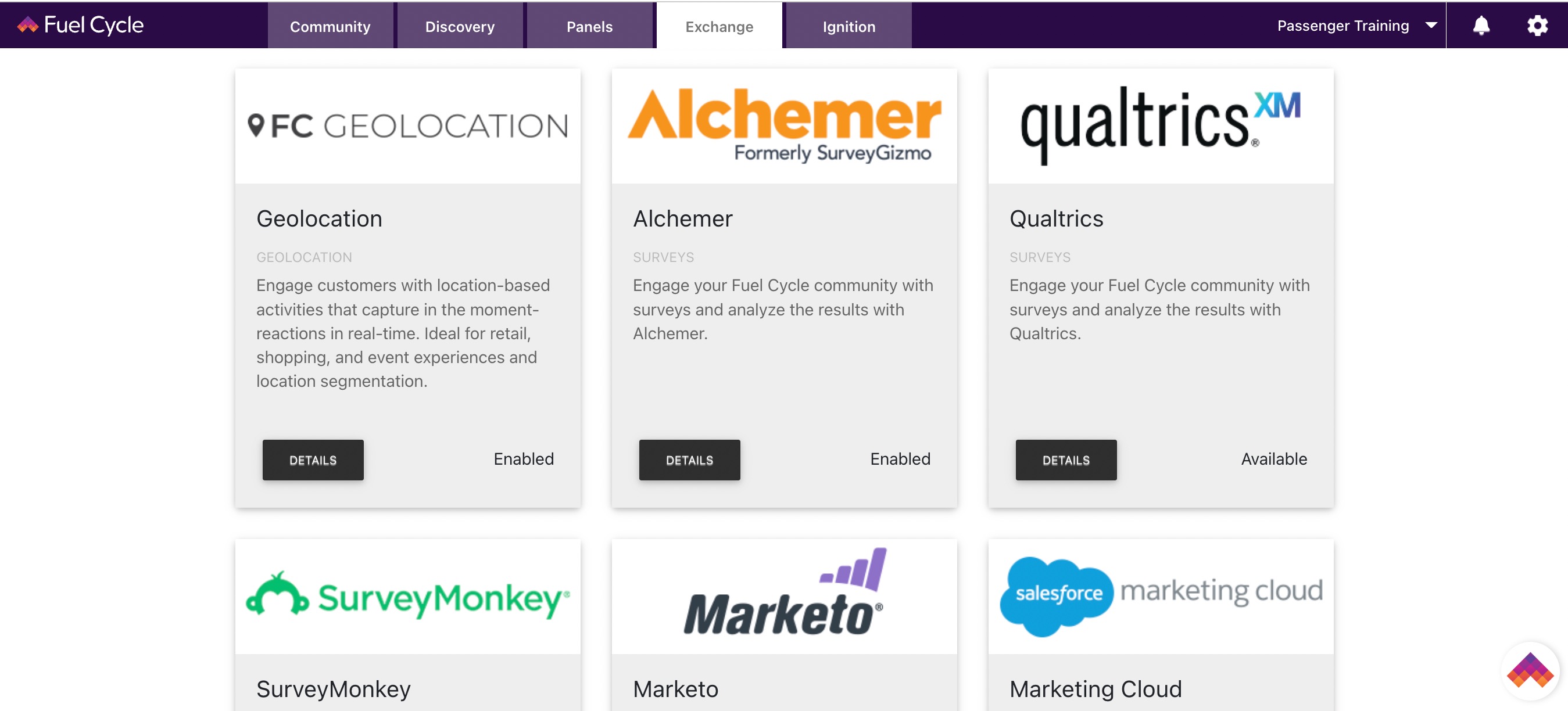The image size is (1568, 711).
Task: Switch to the Discovery tab
Action: (x=460, y=26)
